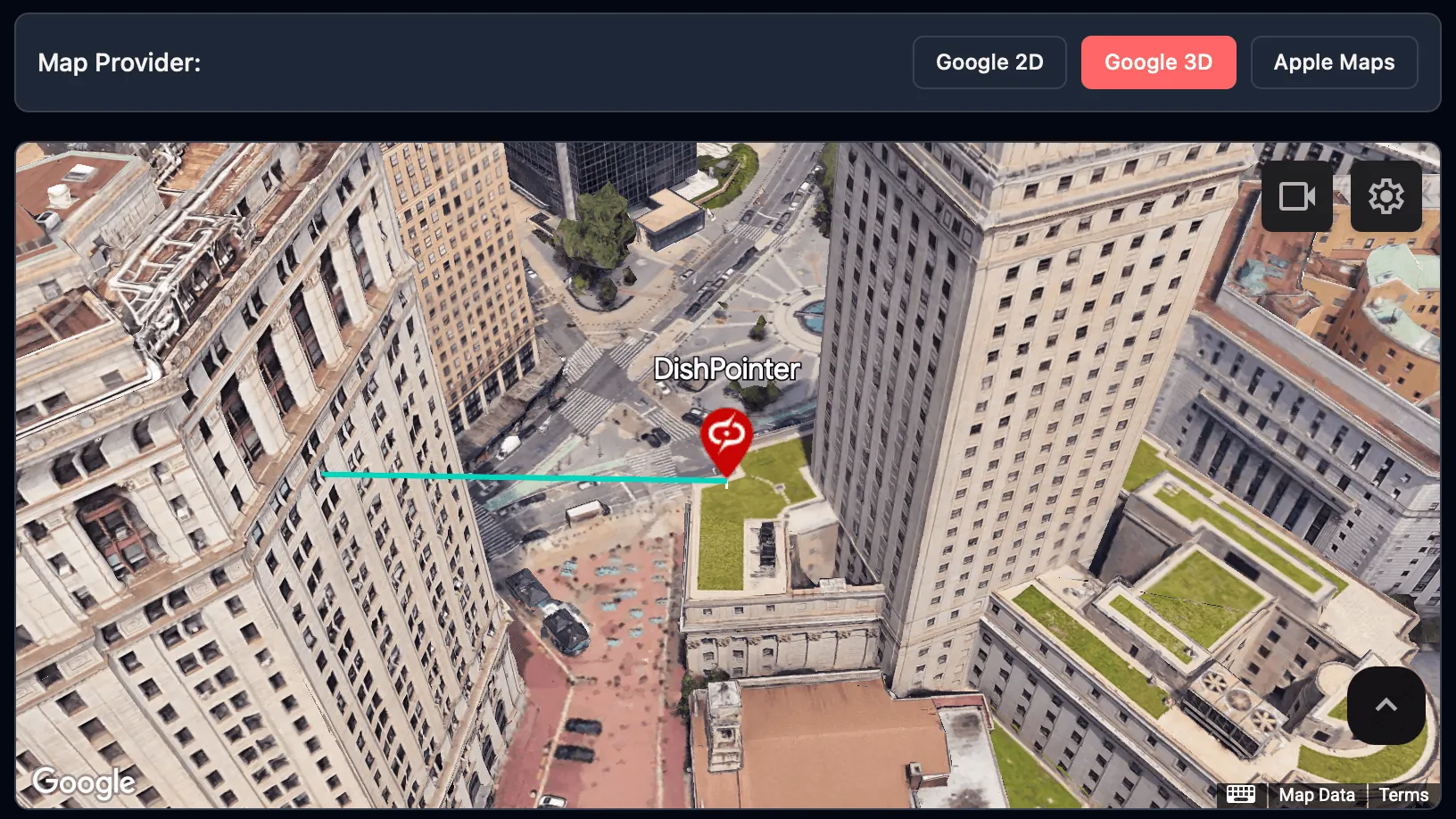
Task: Click the DishPointer label text
Action: [727, 369]
